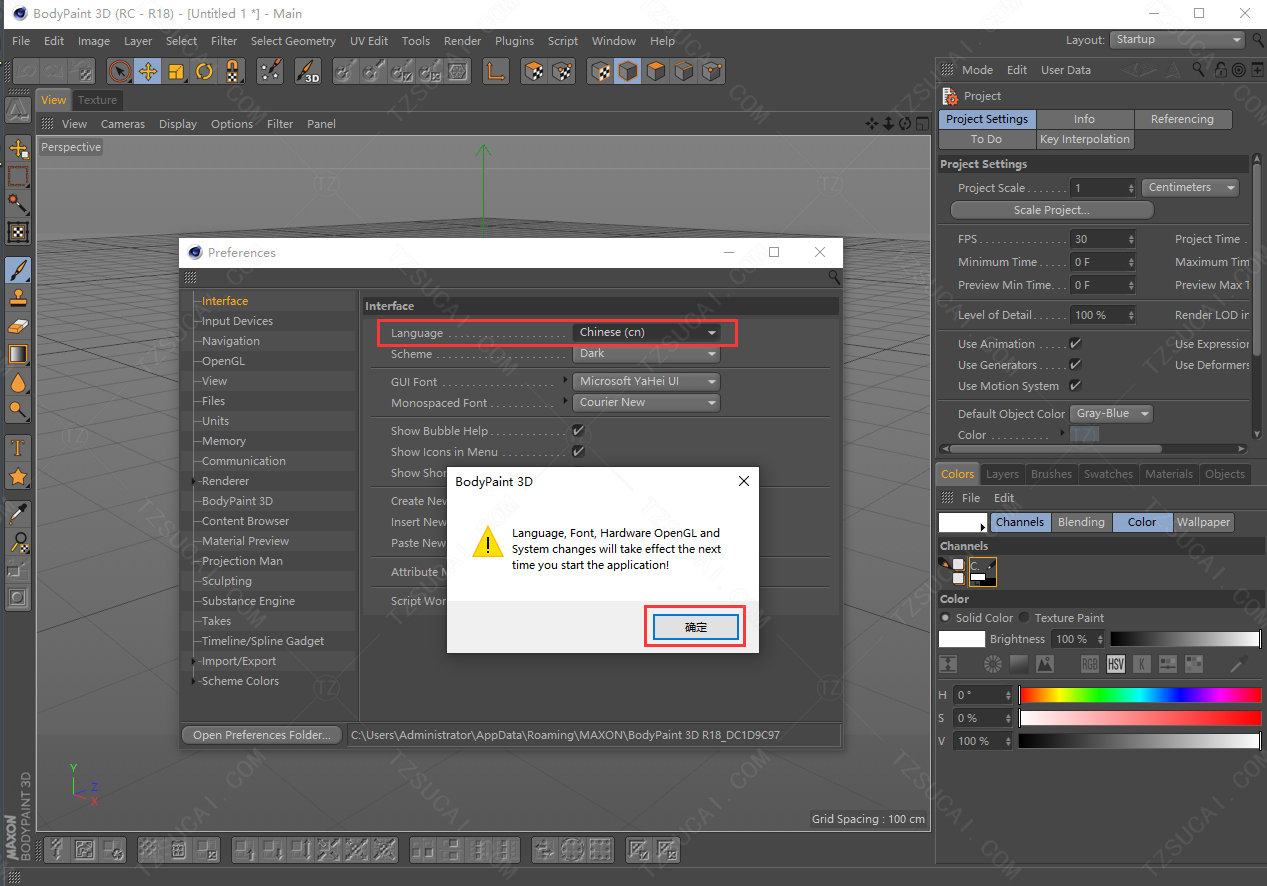
Task: Click the search icon in Attribute Manager
Action: [x=1199, y=70]
